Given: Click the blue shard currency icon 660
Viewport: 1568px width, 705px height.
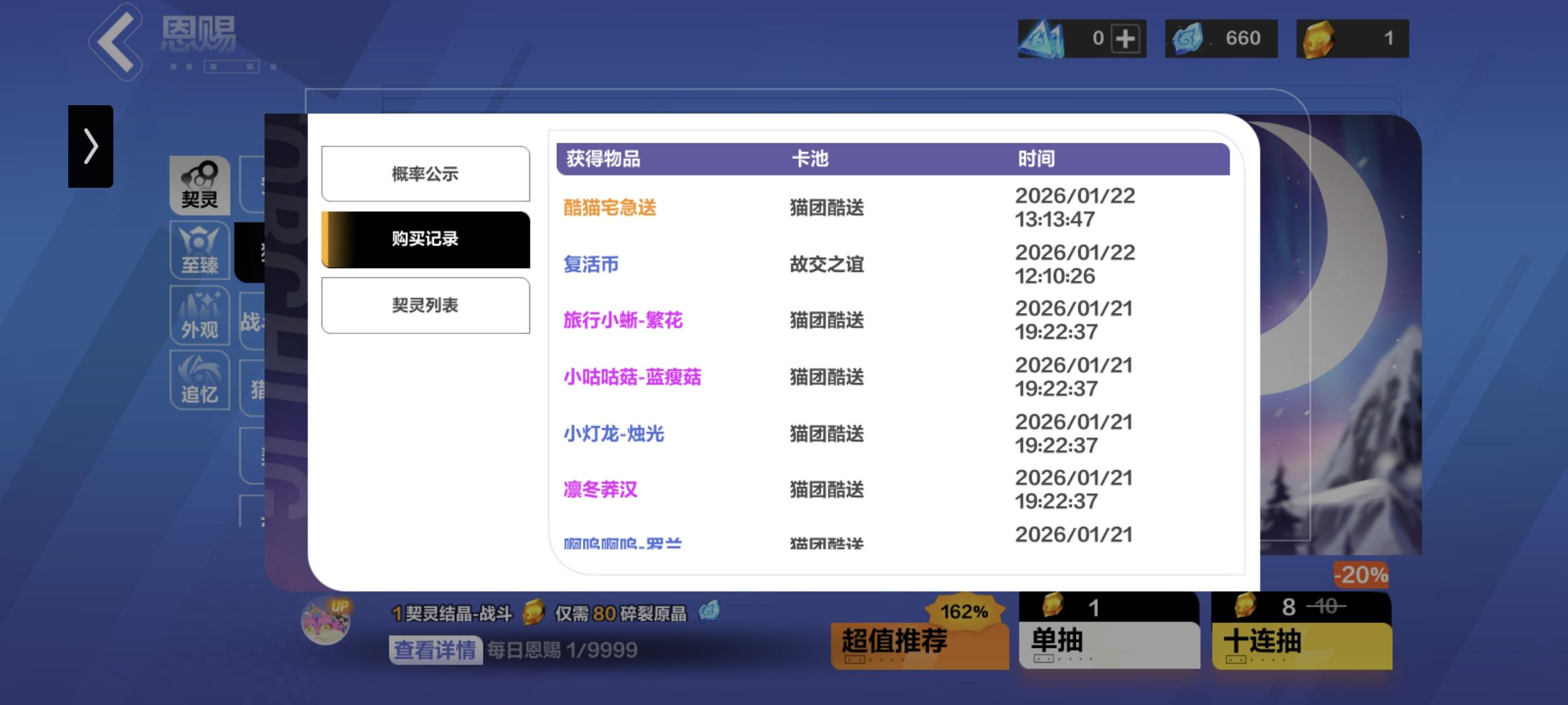Looking at the screenshot, I should tap(1188, 38).
